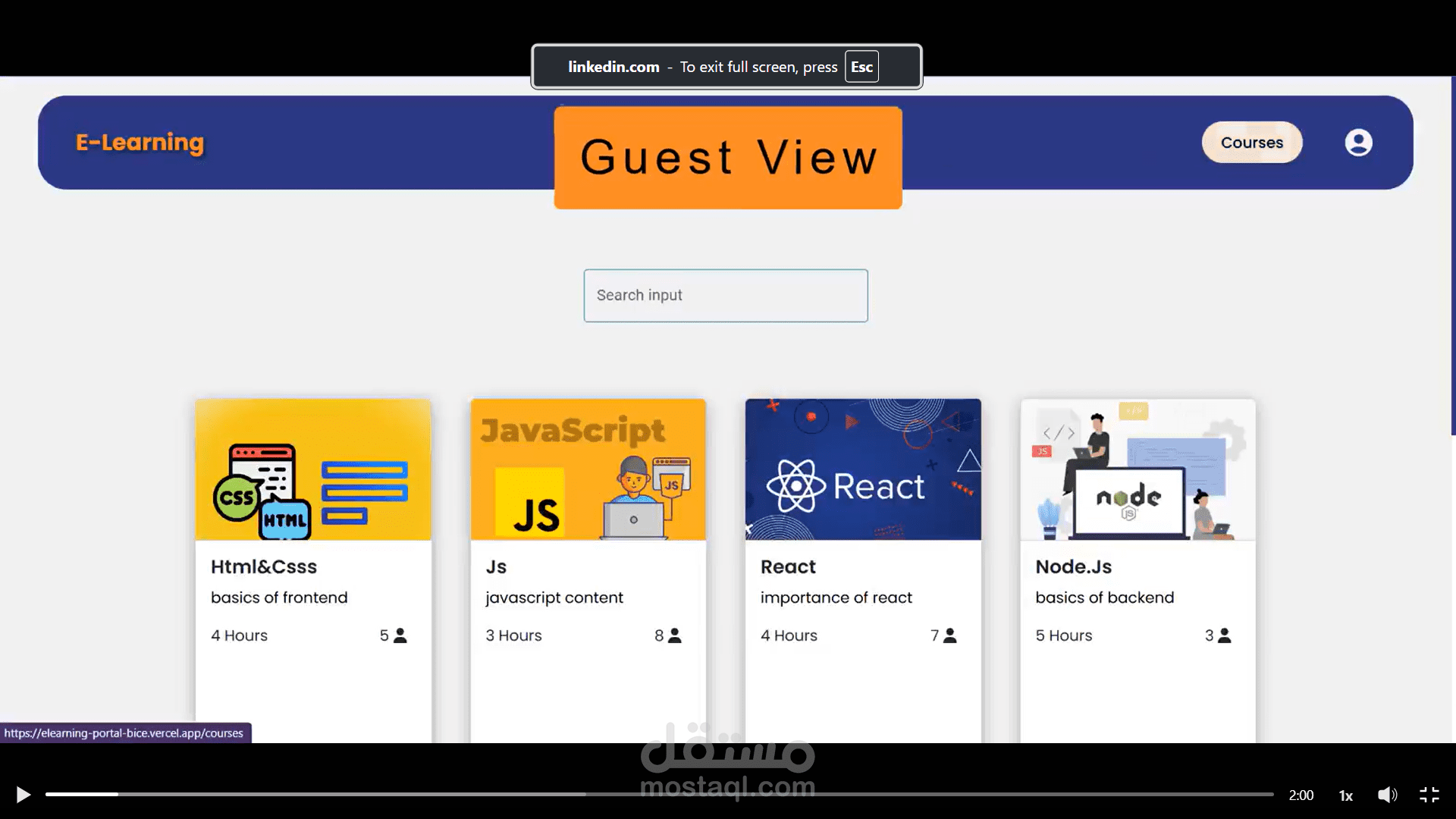Click the enrolled-users icon on Node.Js card

(1225, 635)
